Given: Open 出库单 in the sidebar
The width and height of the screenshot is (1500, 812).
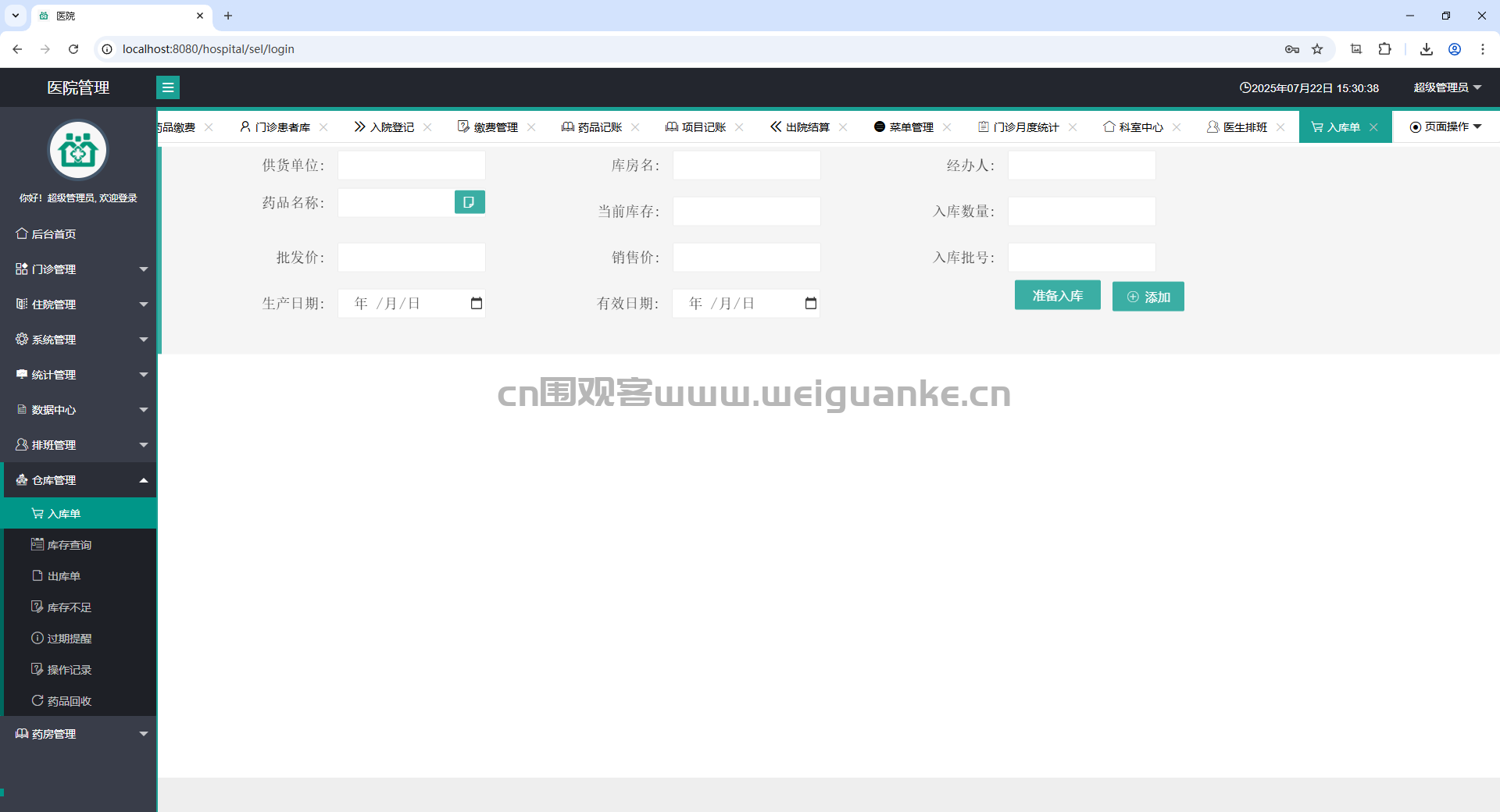Looking at the screenshot, I should point(78,575).
